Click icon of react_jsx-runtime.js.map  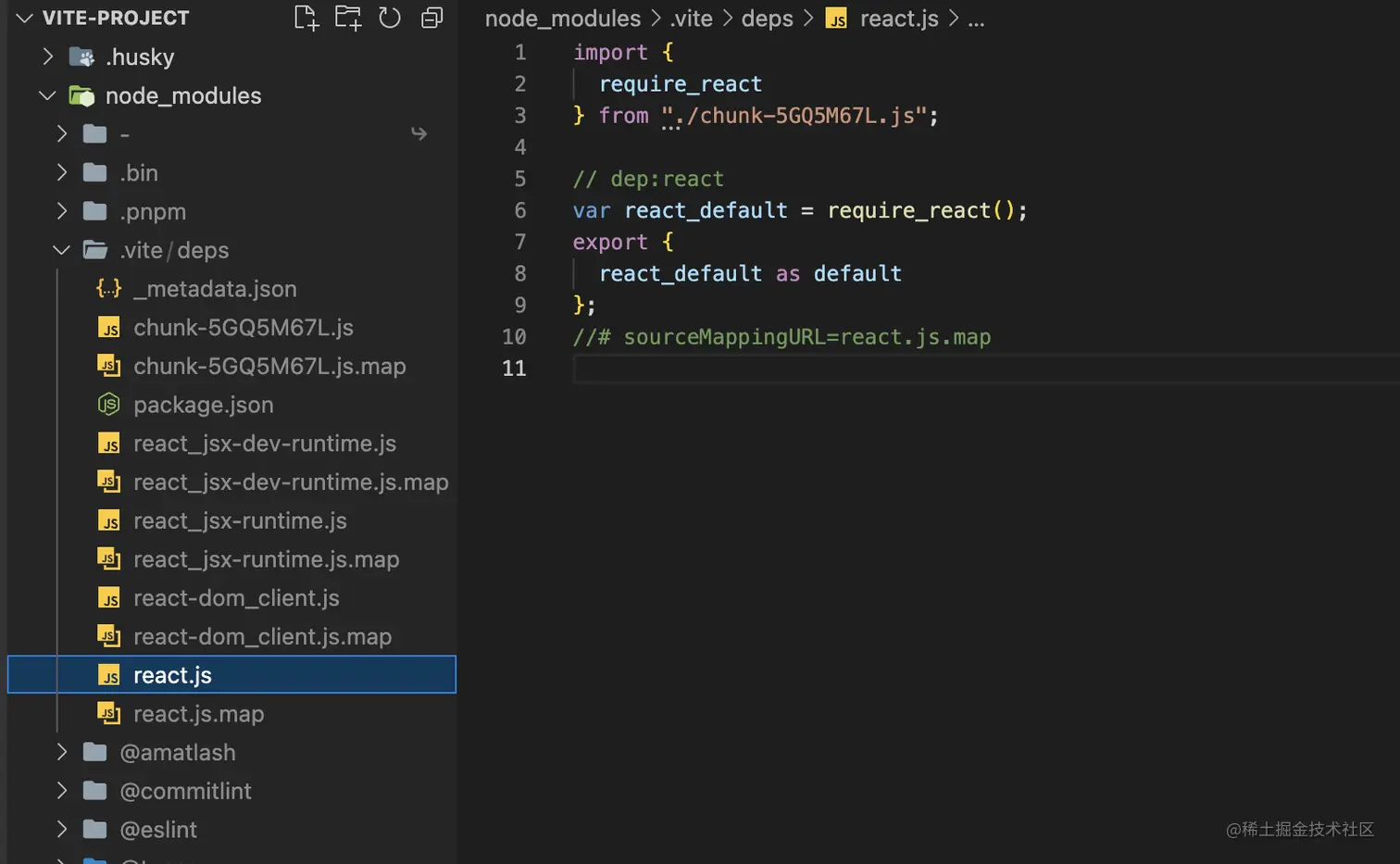tap(108, 559)
